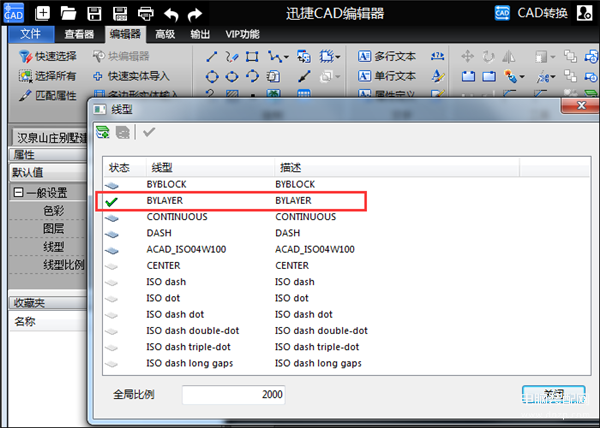Image resolution: width=600 pixels, height=428 pixels.
Task: Click the 快速选择 button
Action: [48, 56]
